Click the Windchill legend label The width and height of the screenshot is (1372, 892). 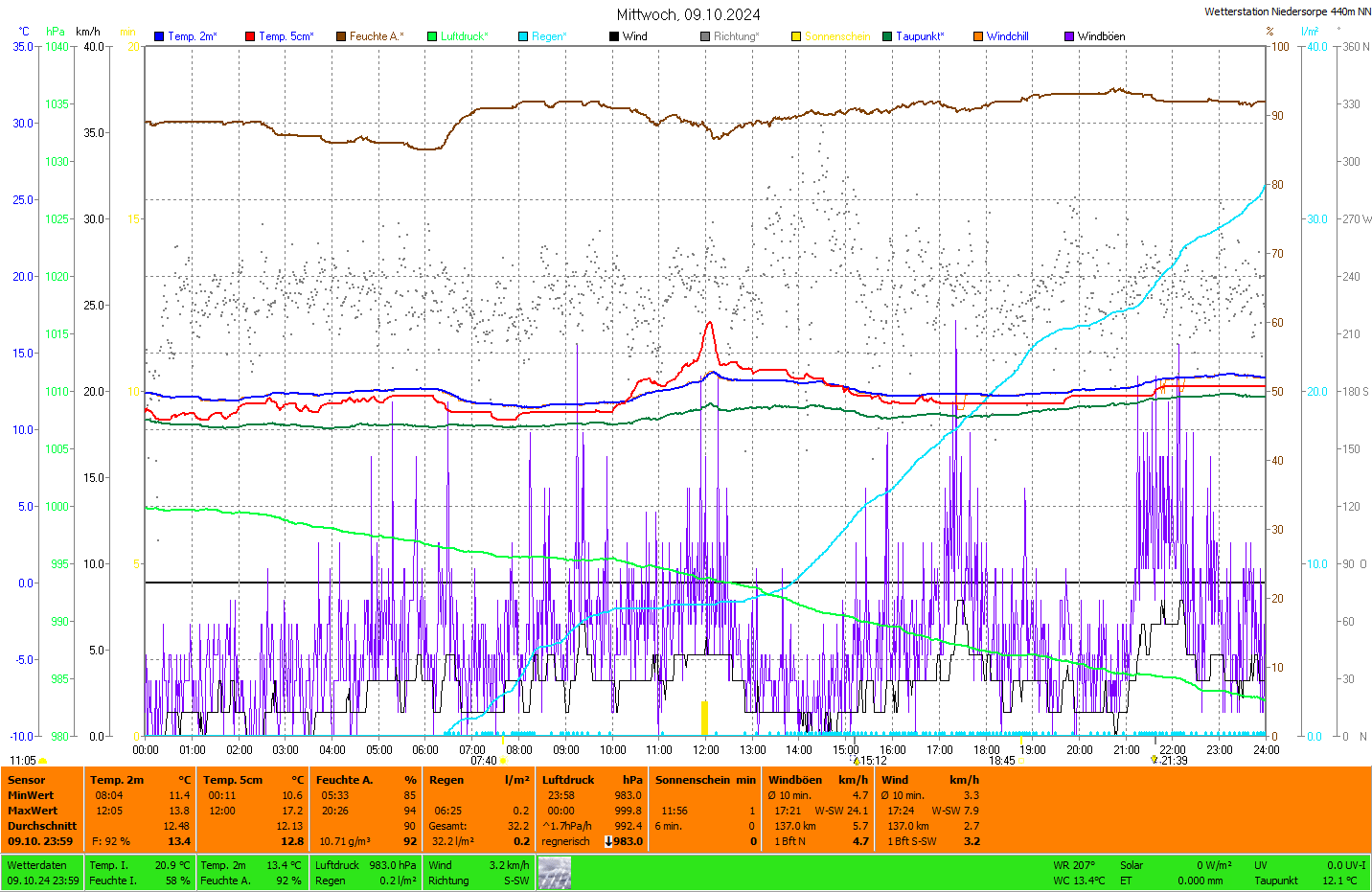[1007, 36]
